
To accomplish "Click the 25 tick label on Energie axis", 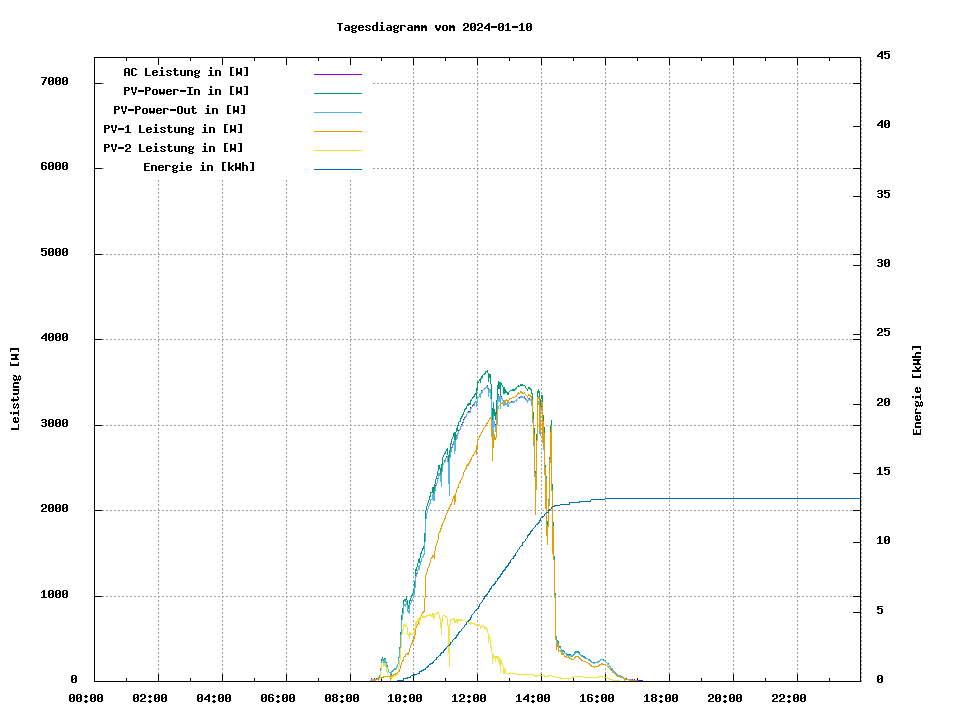I will (883, 333).
